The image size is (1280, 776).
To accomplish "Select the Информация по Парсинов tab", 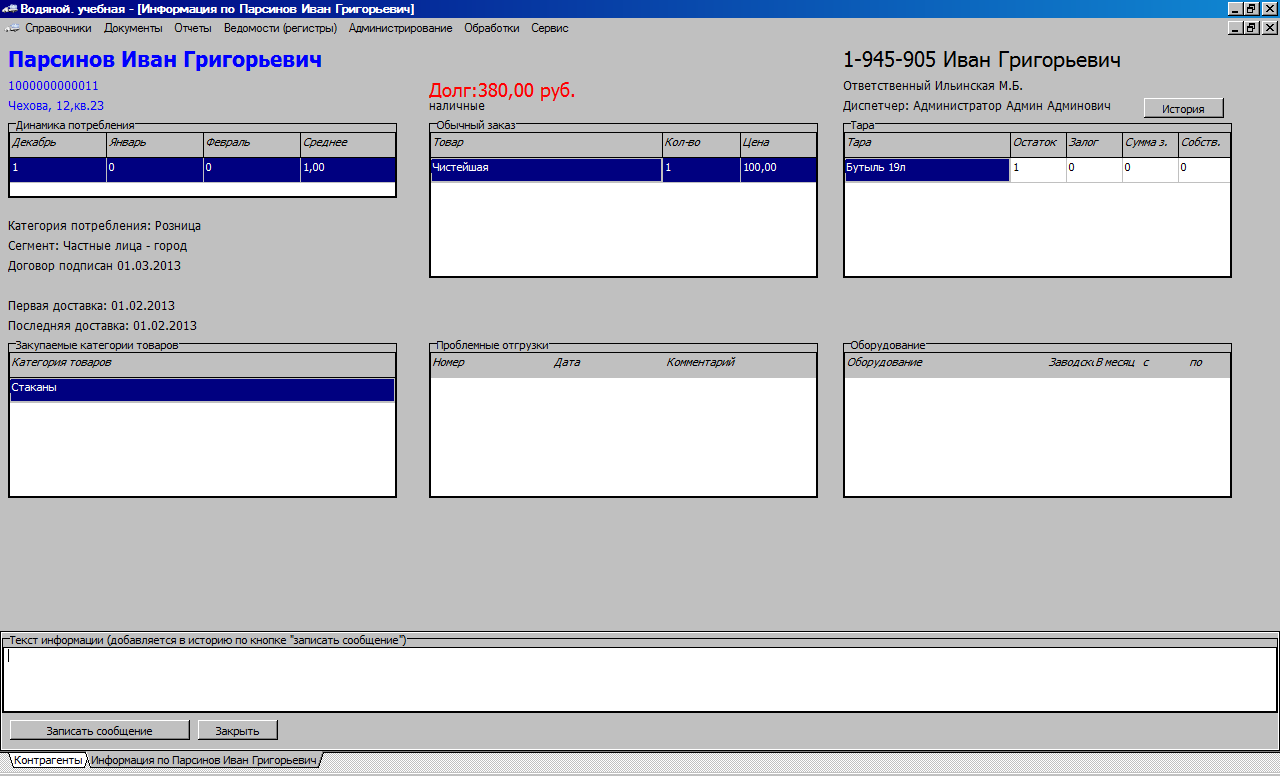I will coord(204,761).
